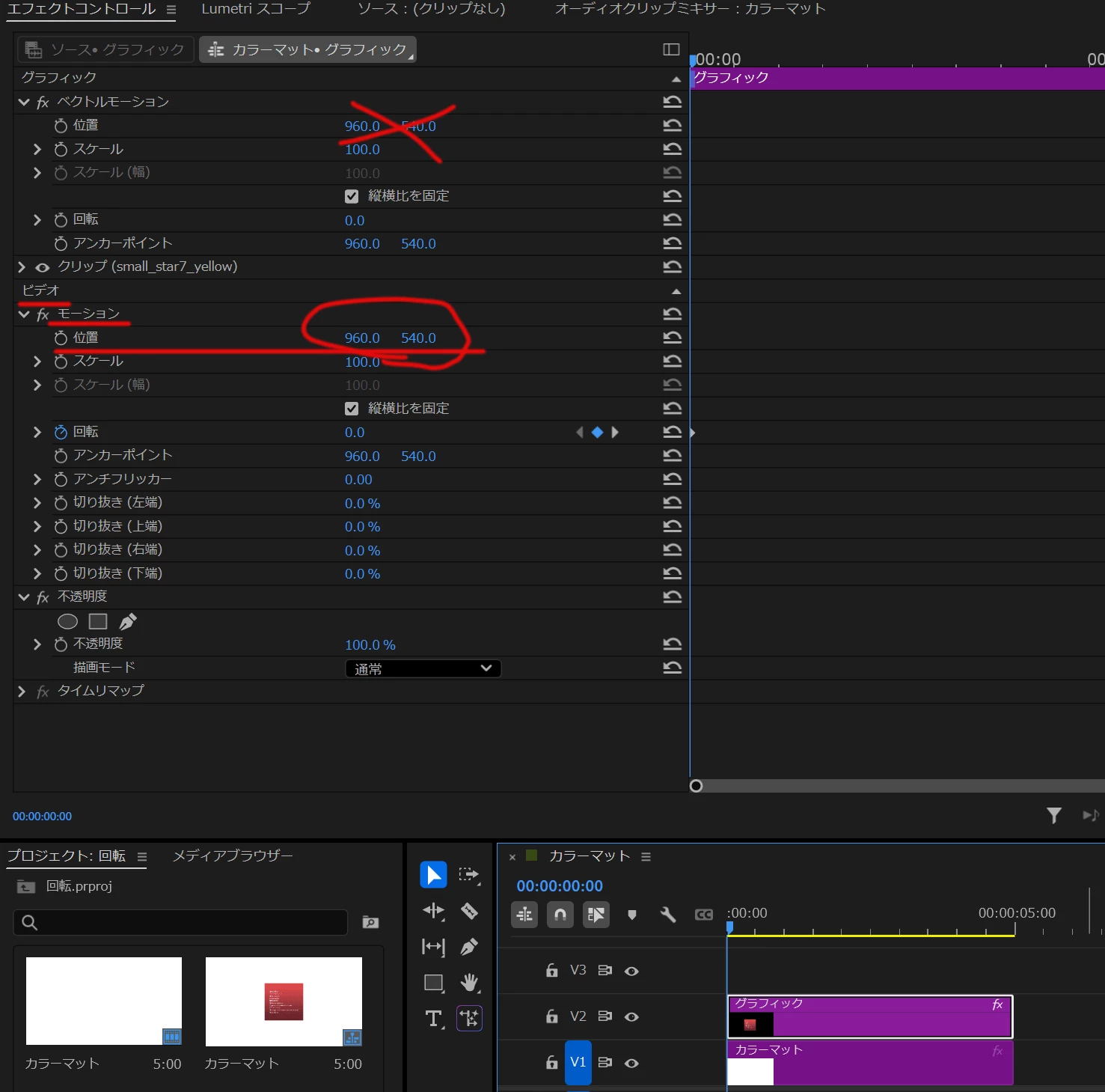Switch to オーディオクリップミキサー tab
Viewport: 1105px width, 1092px height.
[690, 9]
